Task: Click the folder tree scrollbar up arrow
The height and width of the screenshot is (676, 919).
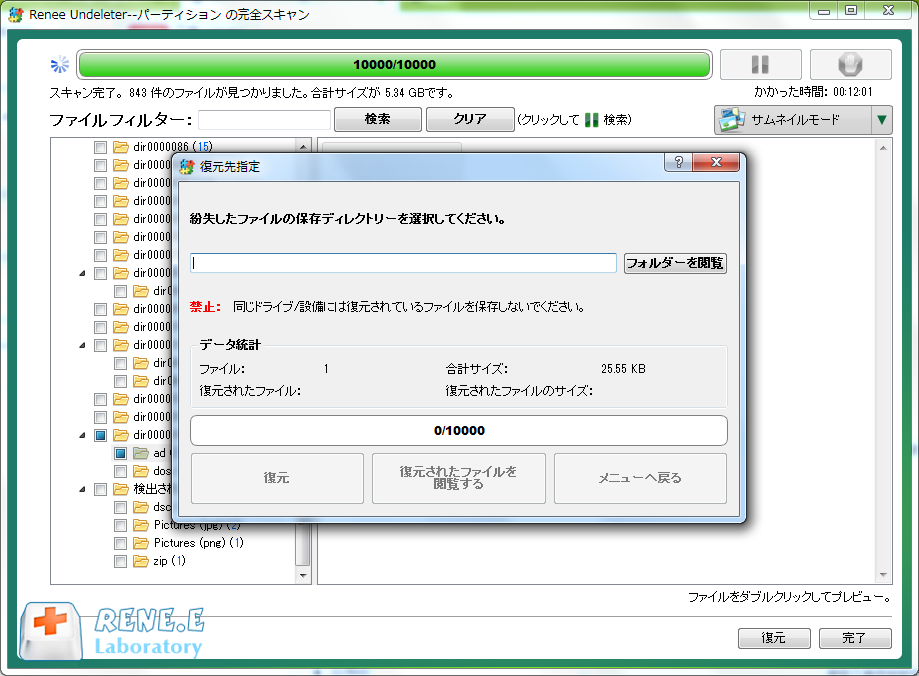Action: [x=303, y=147]
